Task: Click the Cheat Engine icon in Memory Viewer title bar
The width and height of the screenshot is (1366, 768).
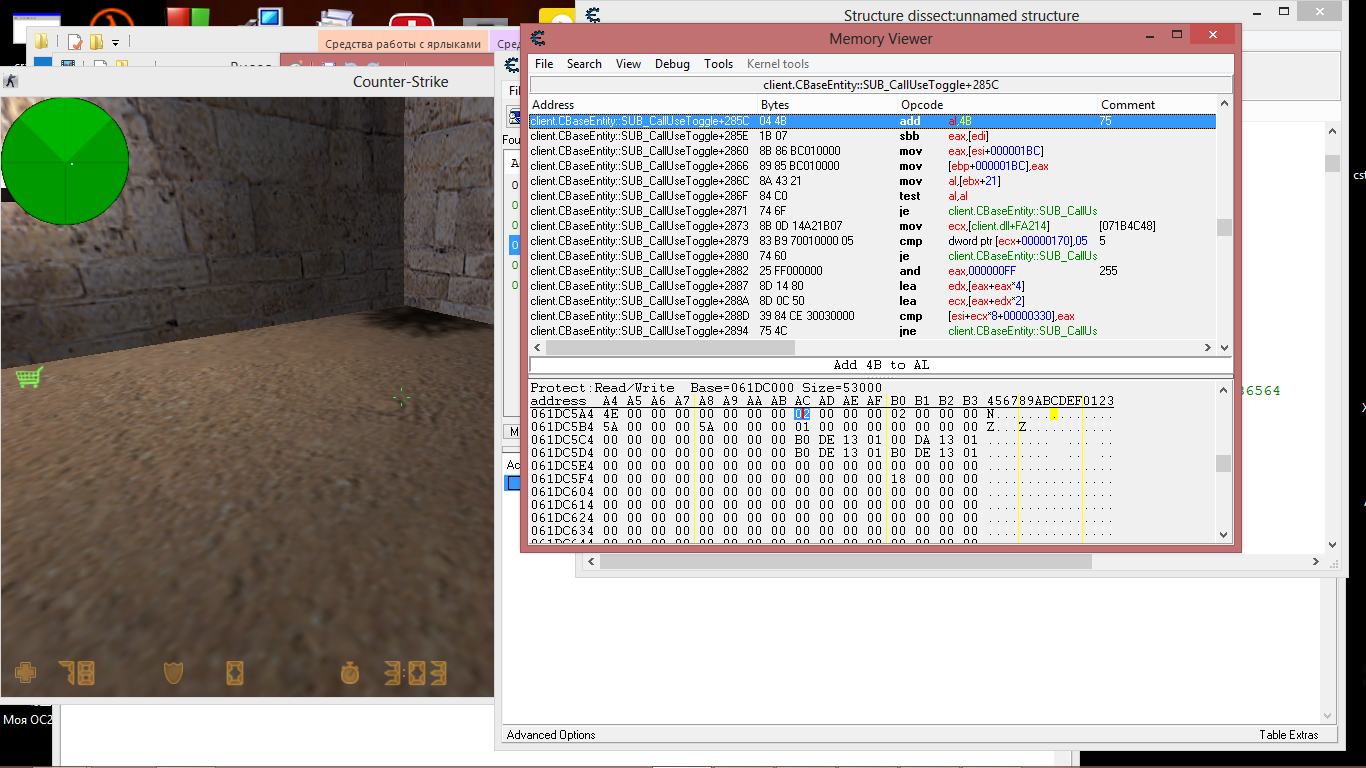Action: [x=538, y=38]
